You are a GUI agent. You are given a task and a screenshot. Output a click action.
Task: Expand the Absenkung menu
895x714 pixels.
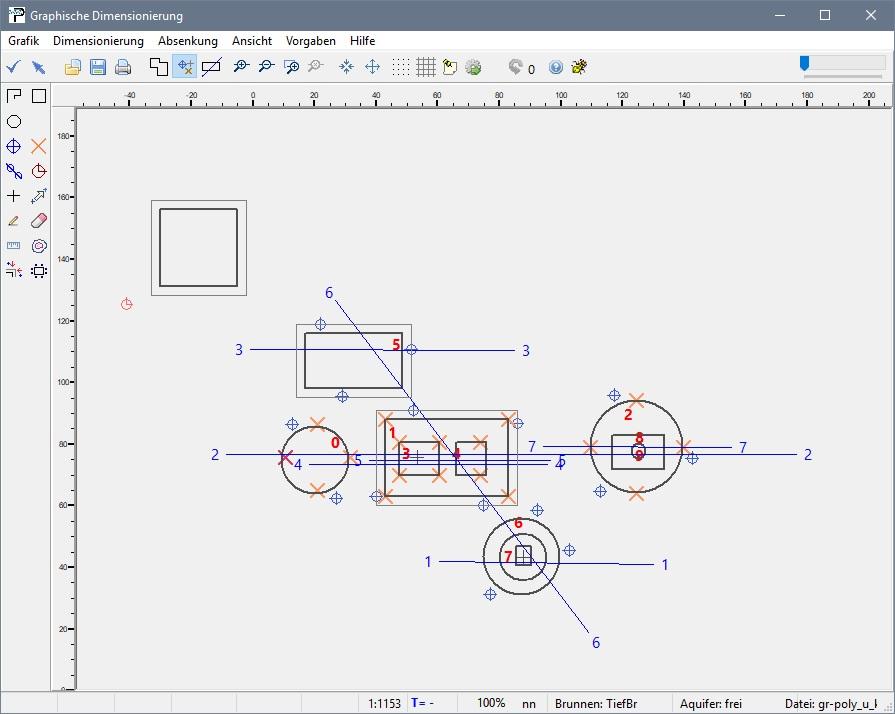tap(187, 41)
